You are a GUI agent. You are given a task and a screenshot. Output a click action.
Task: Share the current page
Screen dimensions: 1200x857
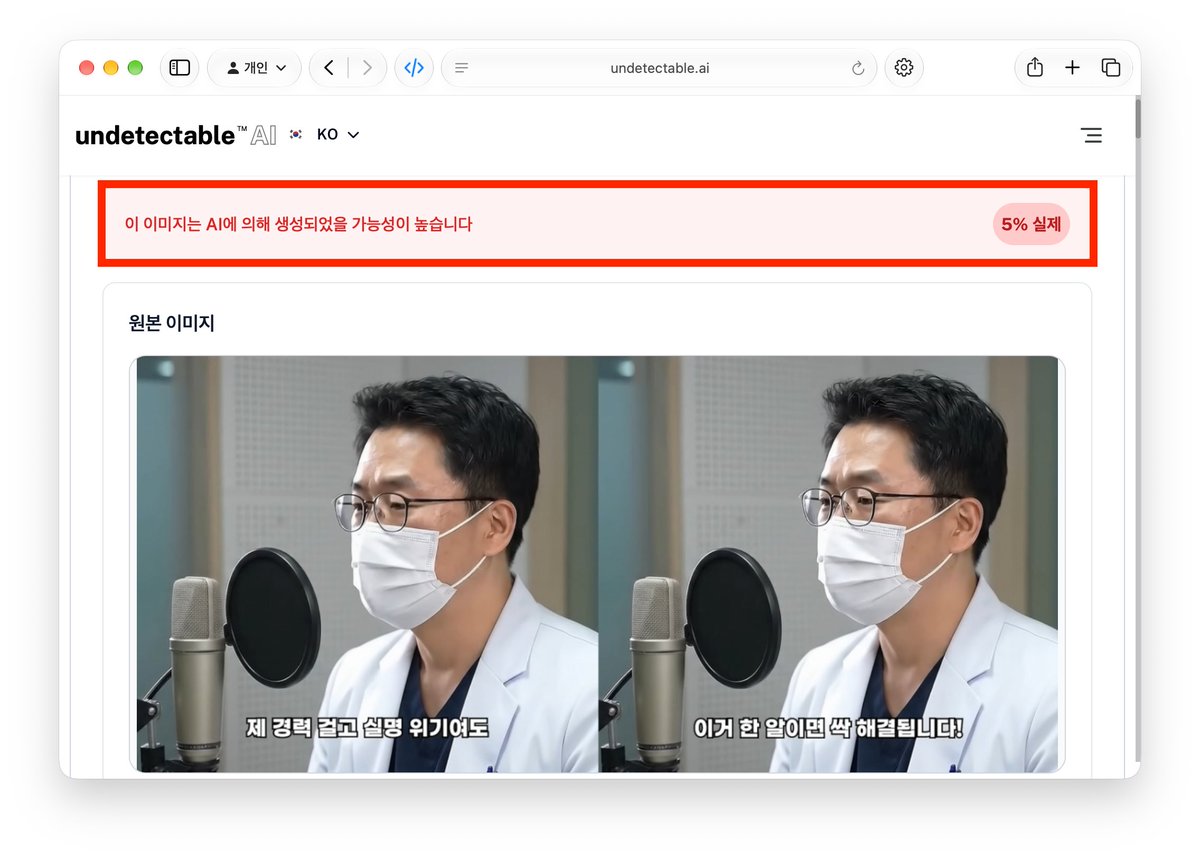coord(1035,68)
